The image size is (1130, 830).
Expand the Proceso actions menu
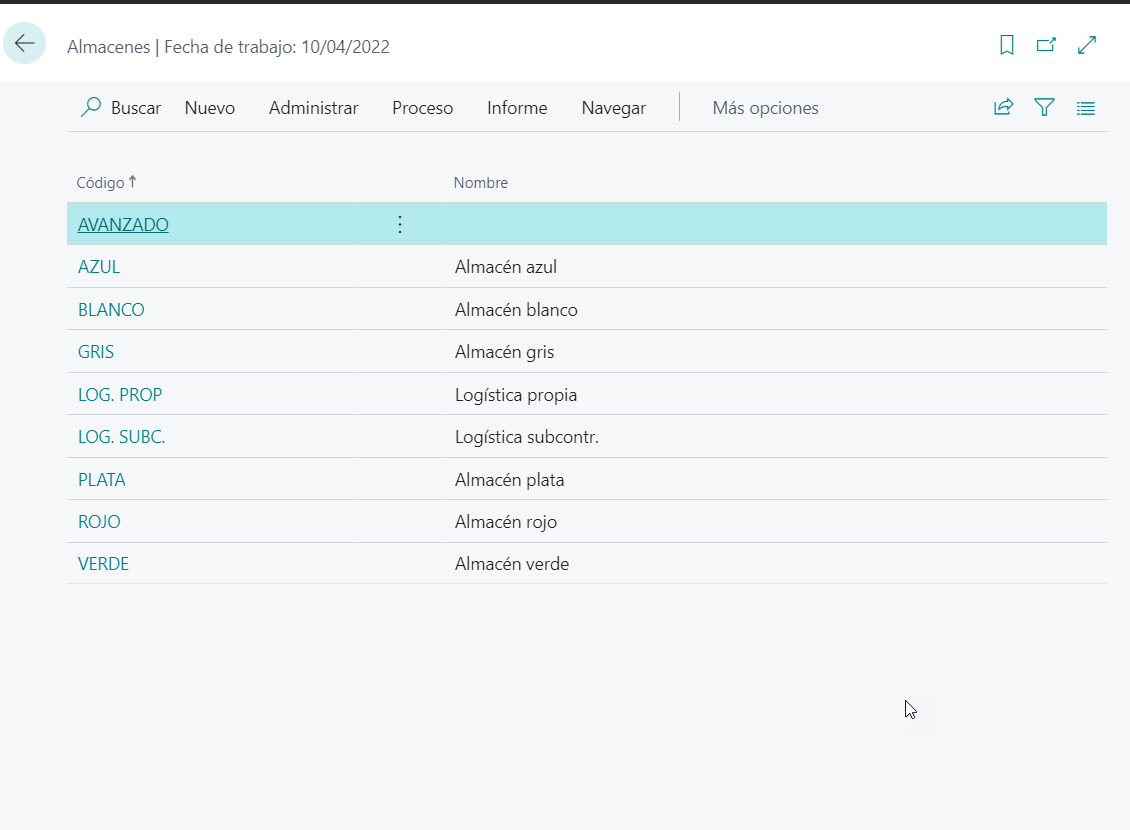pos(422,108)
